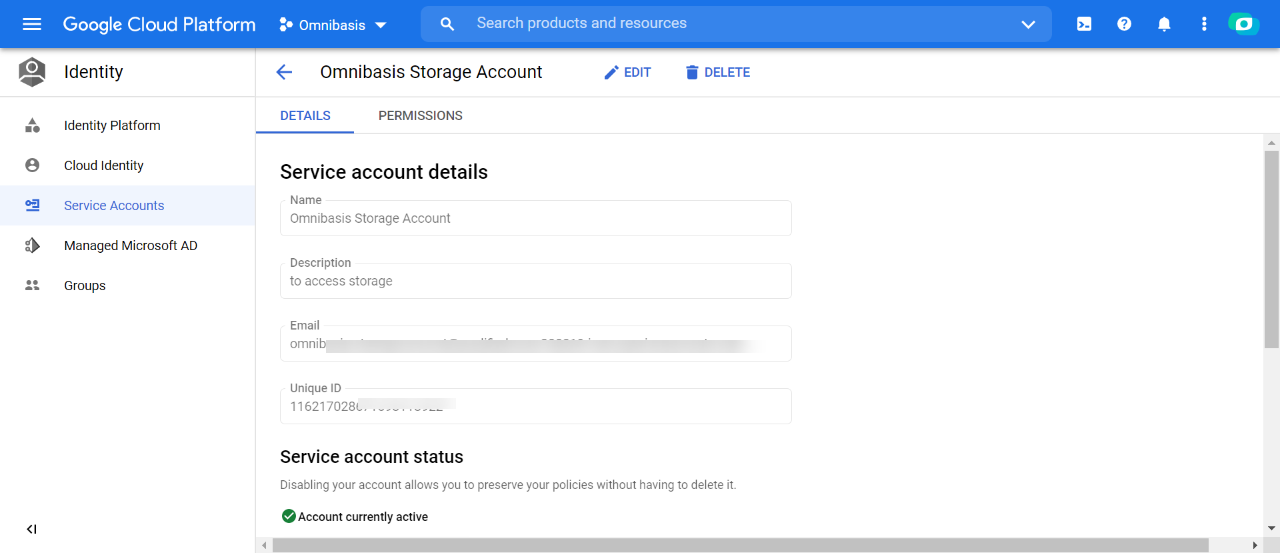Image resolution: width=1280 pixels, height=553 pixels.
Task: Click the magnifier search icon
Action: (x=447, y=24)
